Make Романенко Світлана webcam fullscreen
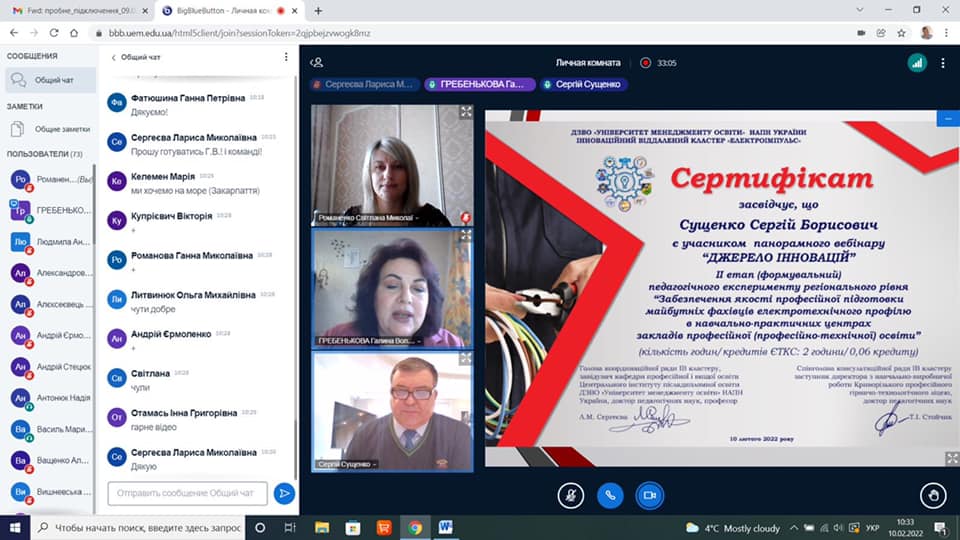The height and width of the screenshot is (540, 960). click(x=466, y=112)
